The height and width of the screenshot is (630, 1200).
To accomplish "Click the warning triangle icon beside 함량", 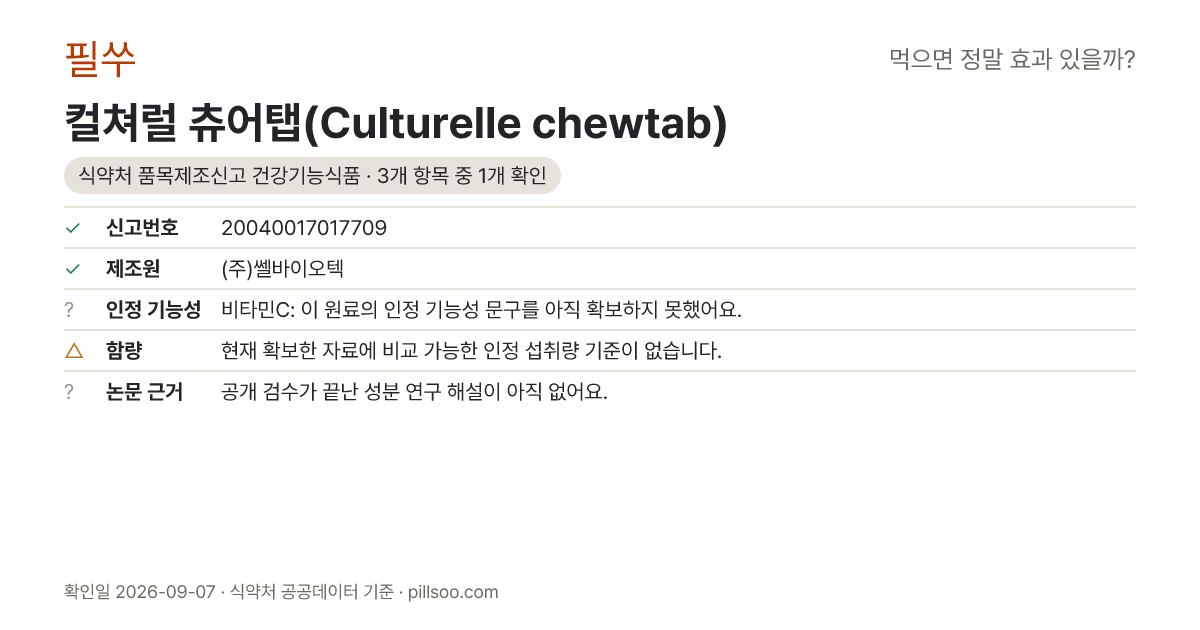I will click(73, 350).
